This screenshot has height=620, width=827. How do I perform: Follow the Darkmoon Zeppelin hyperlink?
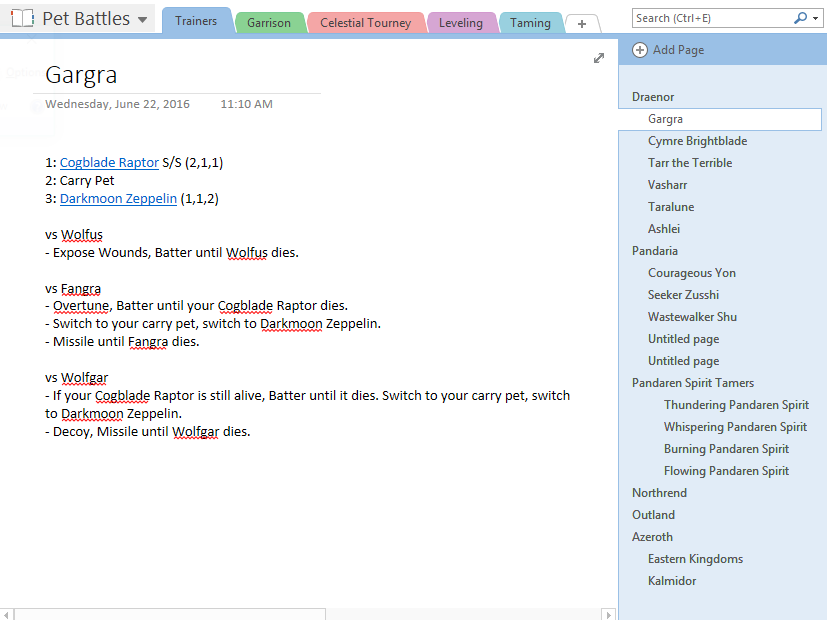118,199
